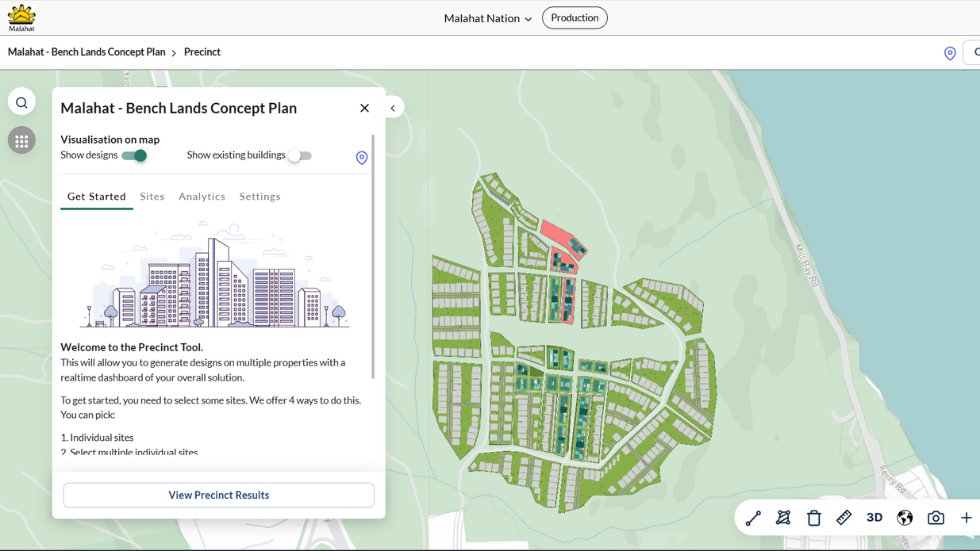Screen dimensions: 980x551
Task: Click the Mill Bay Rd map label
Action: (x=806, y=266)
